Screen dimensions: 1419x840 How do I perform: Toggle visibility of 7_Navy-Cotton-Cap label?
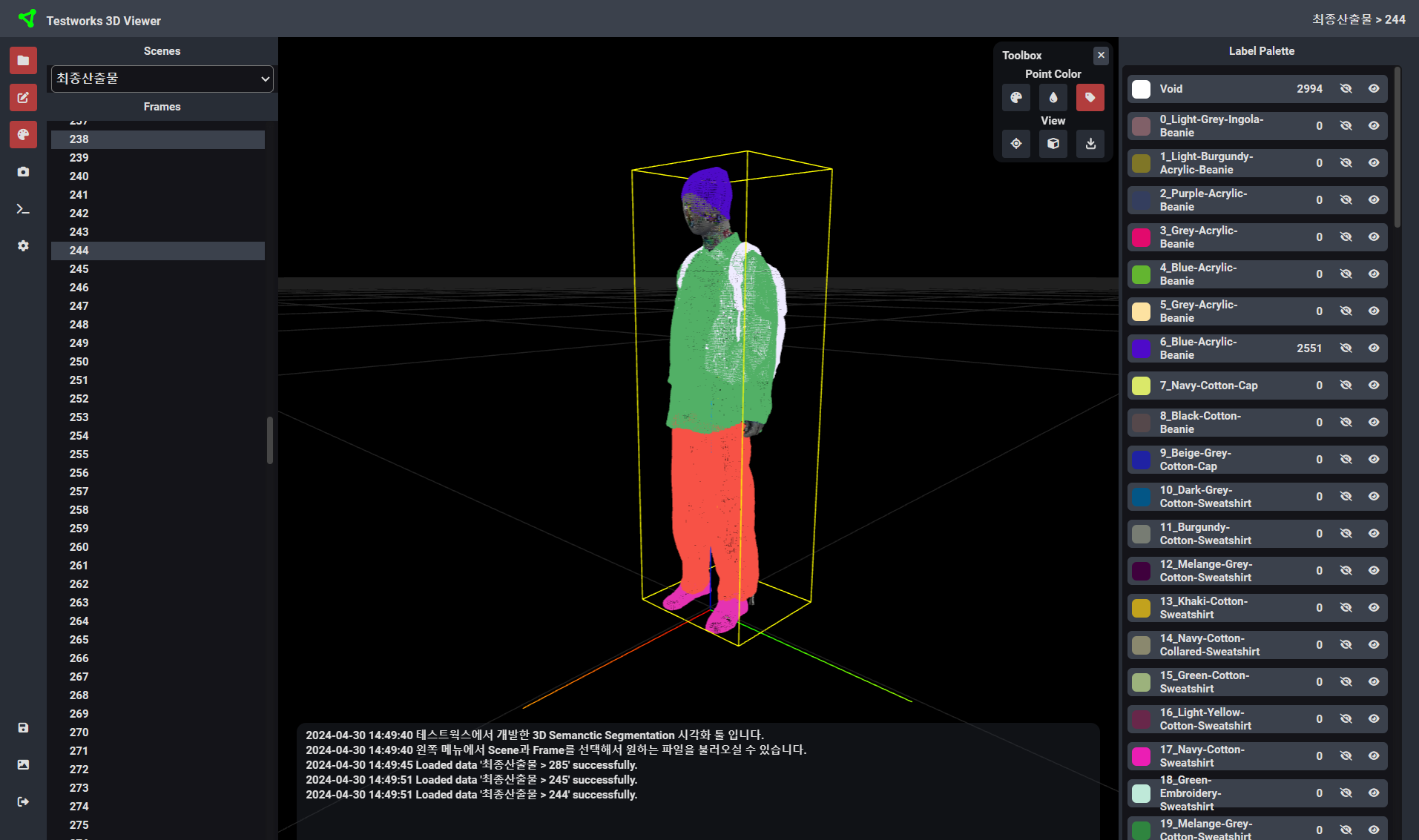(x=1346, y=385)
